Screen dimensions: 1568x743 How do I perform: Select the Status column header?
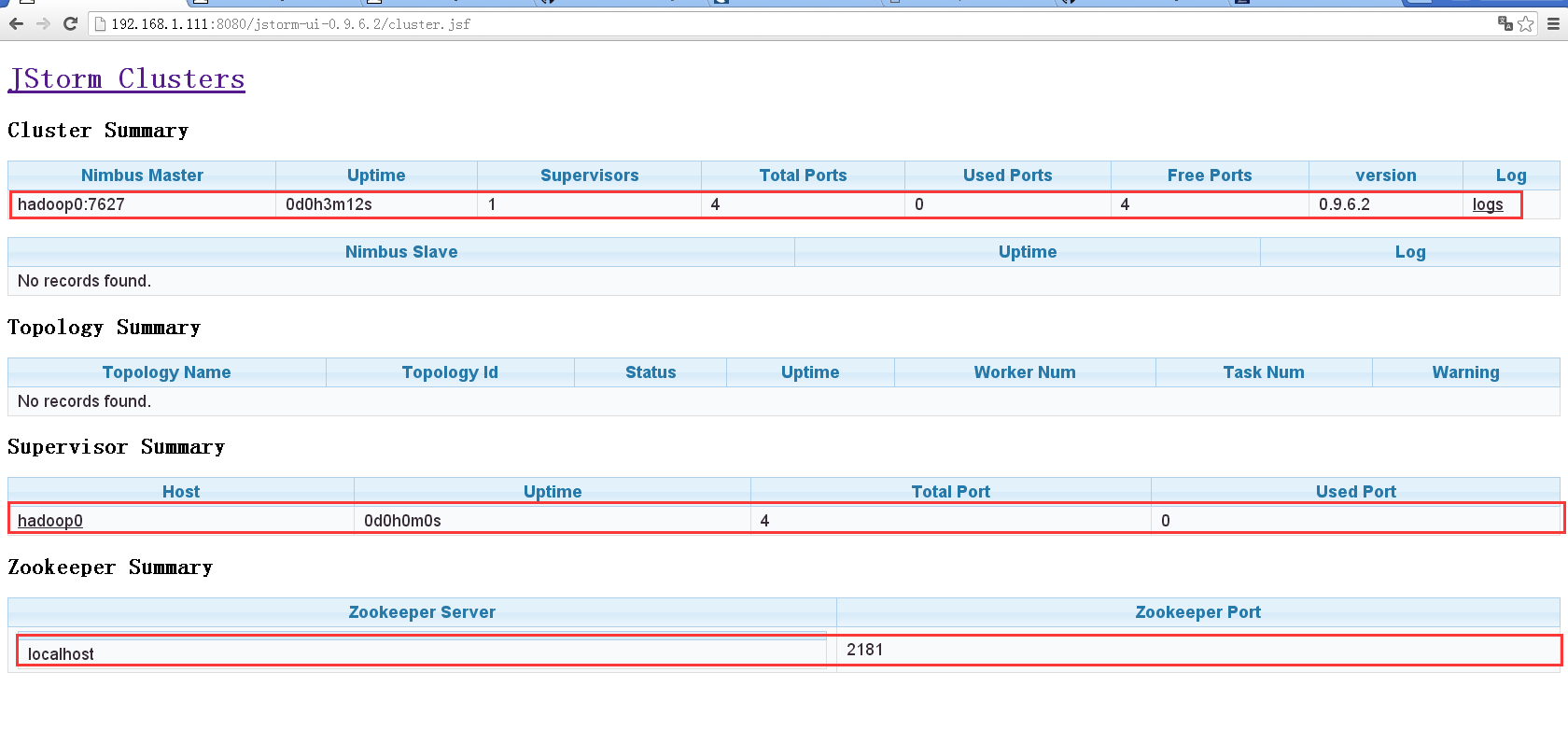click(651, 372)
